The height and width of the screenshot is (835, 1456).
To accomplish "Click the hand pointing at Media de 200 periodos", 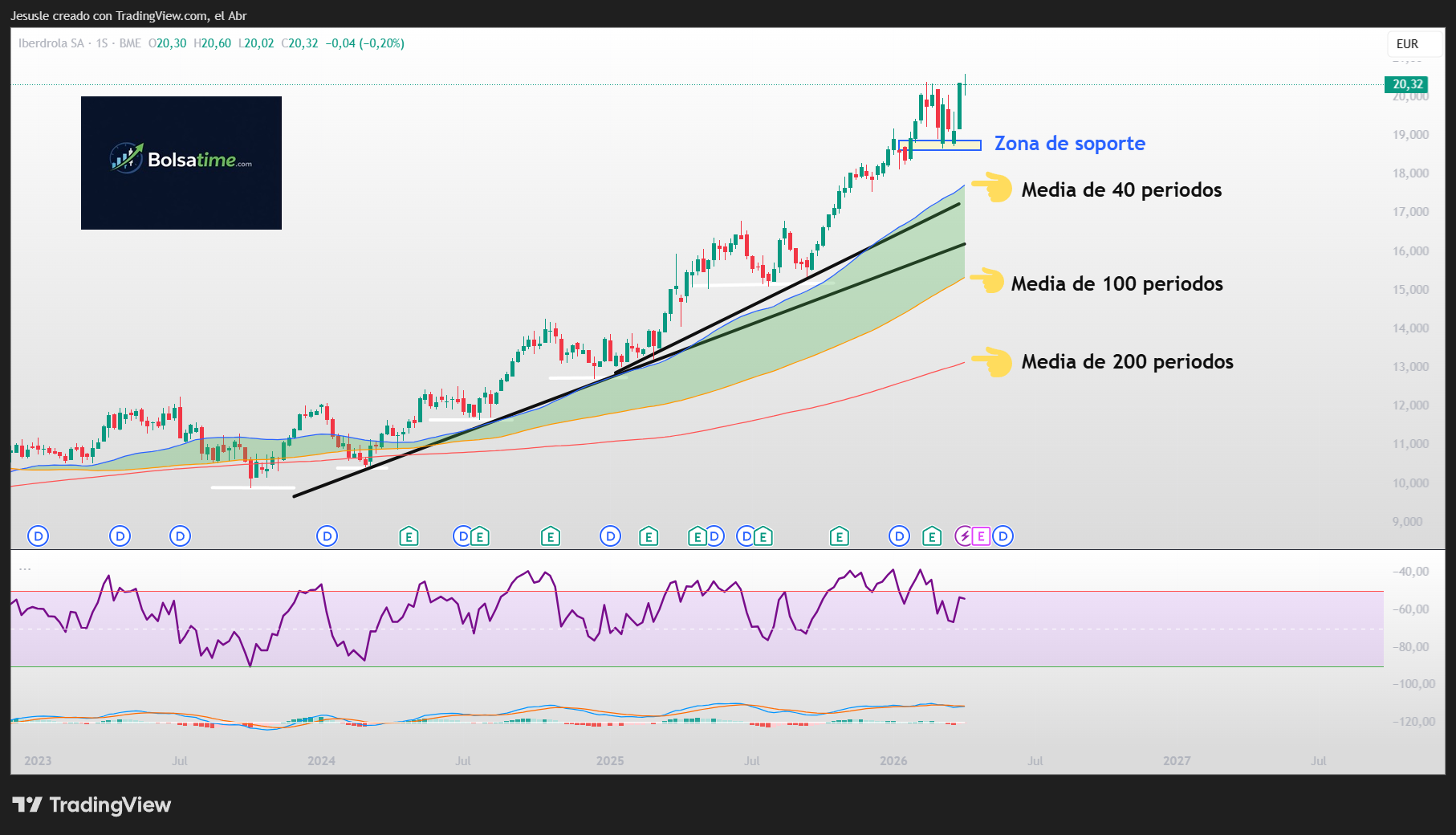I will (993, 361).
